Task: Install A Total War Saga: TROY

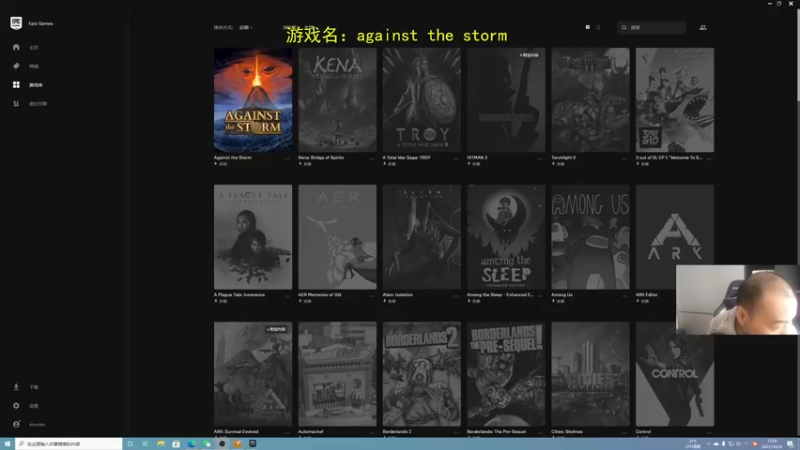Action: click(x=389, y=164)
